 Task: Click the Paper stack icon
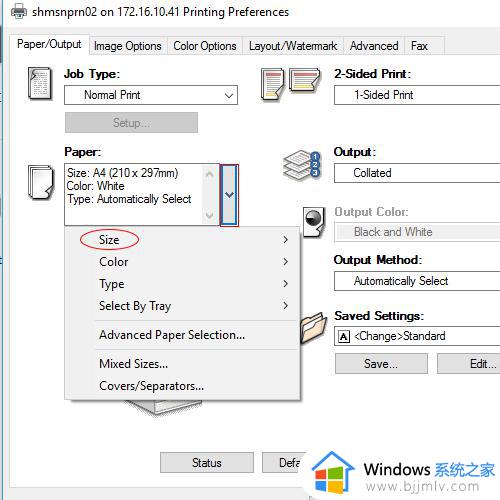coord(41,182)
